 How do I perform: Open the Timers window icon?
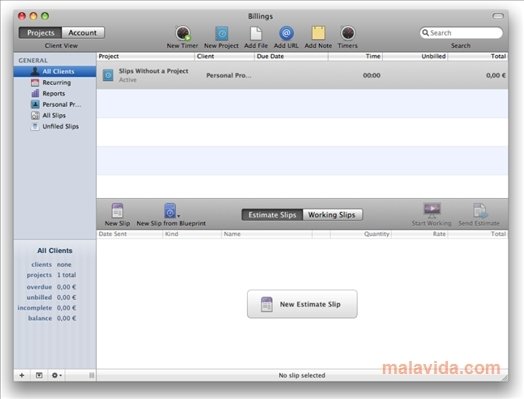348,33
